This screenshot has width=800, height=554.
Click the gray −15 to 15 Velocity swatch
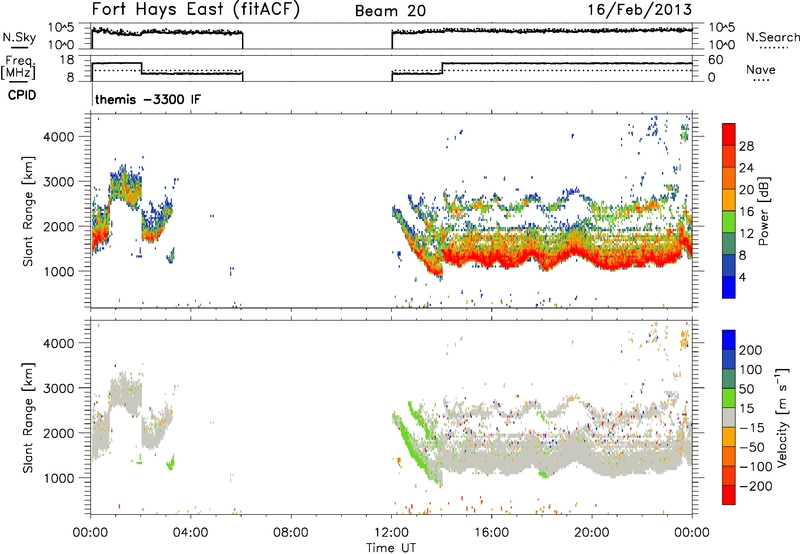(729, 418)
